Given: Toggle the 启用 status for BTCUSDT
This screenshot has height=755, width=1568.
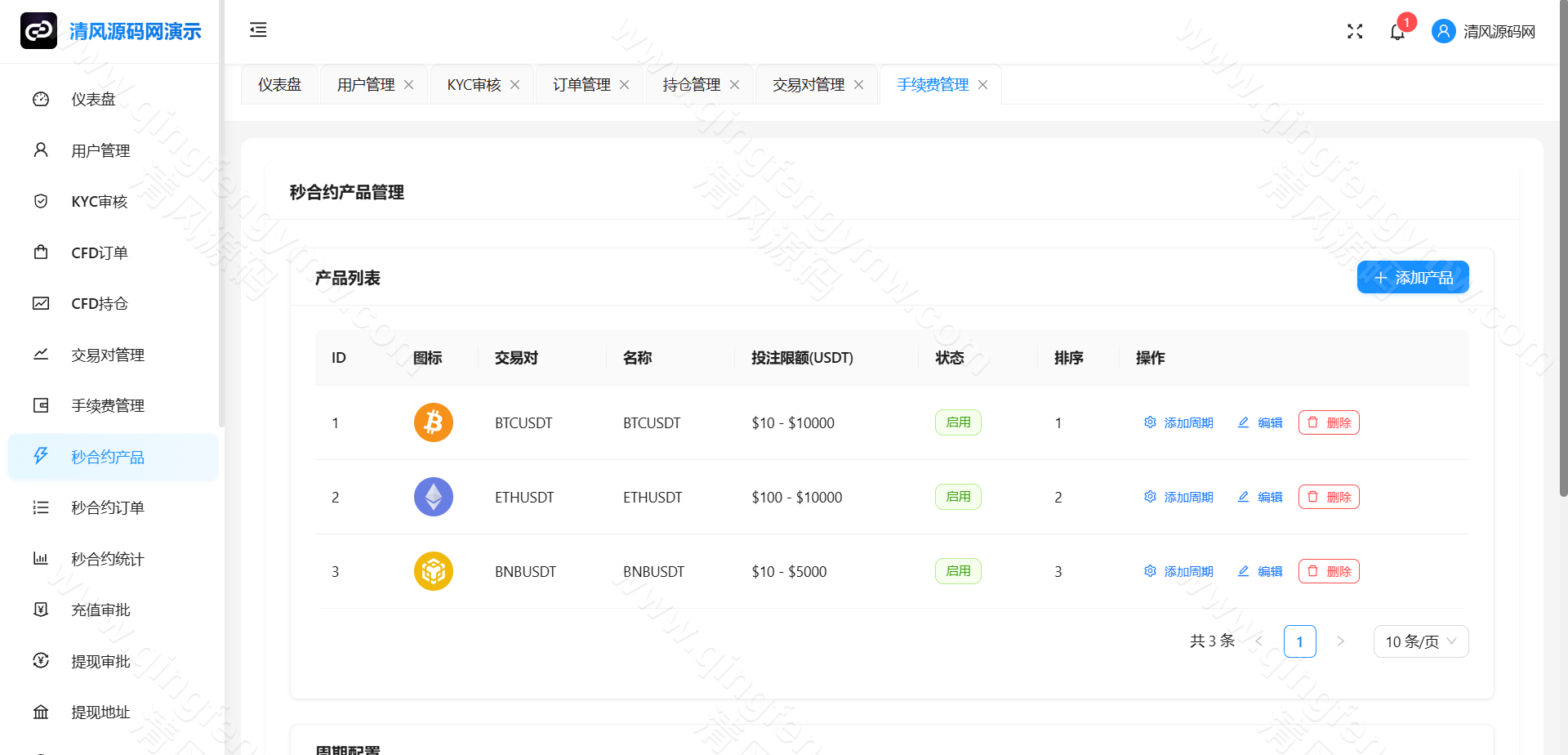Looking at the screenshot, I should click(x=958, y=422).
